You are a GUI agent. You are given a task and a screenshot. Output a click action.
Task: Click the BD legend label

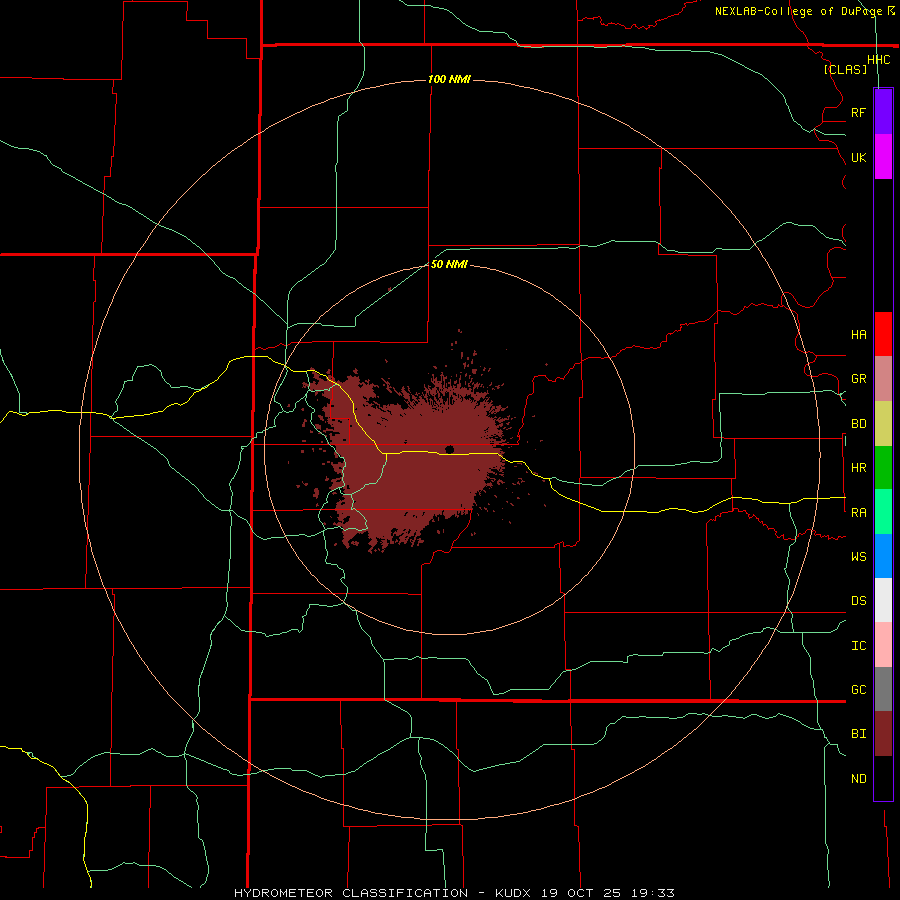click(x=858, y=424)
